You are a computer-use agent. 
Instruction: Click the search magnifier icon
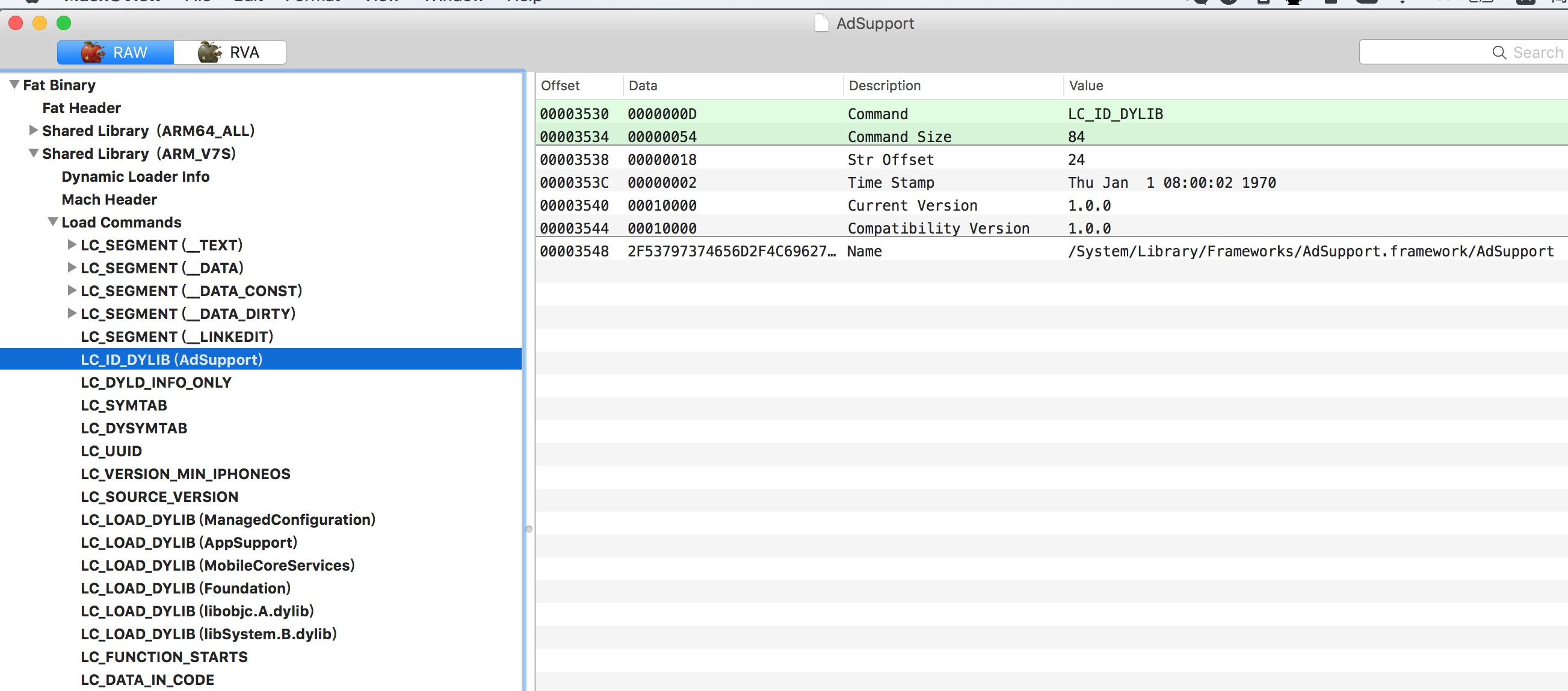pyautogui.click(x=1499, y=52)
